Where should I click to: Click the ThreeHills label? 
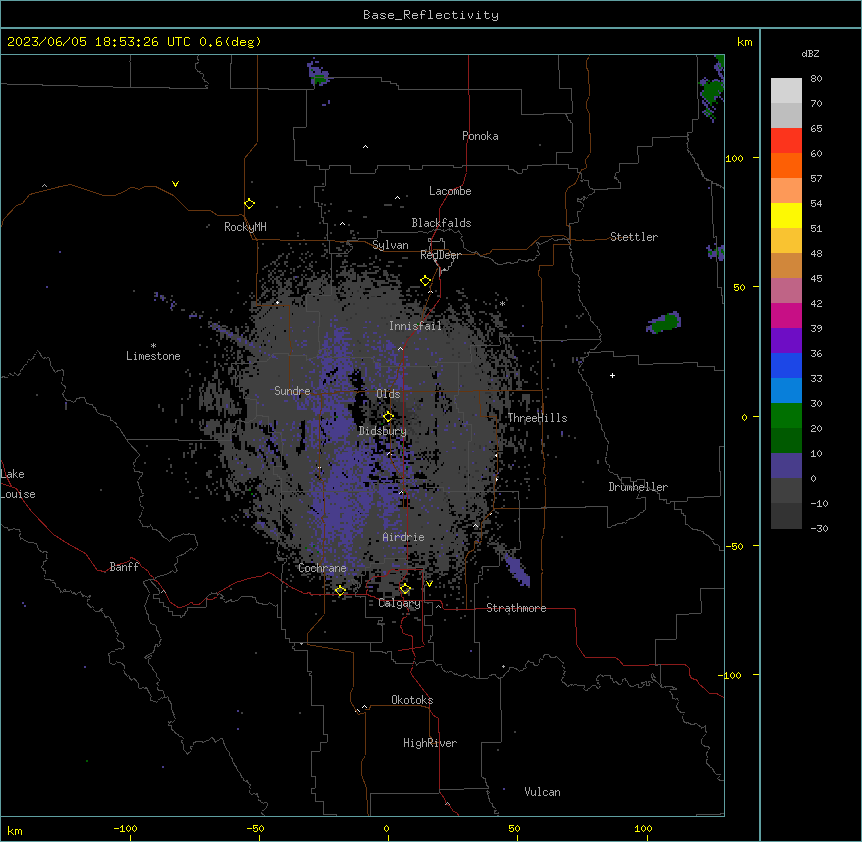[x=537, y=418]
